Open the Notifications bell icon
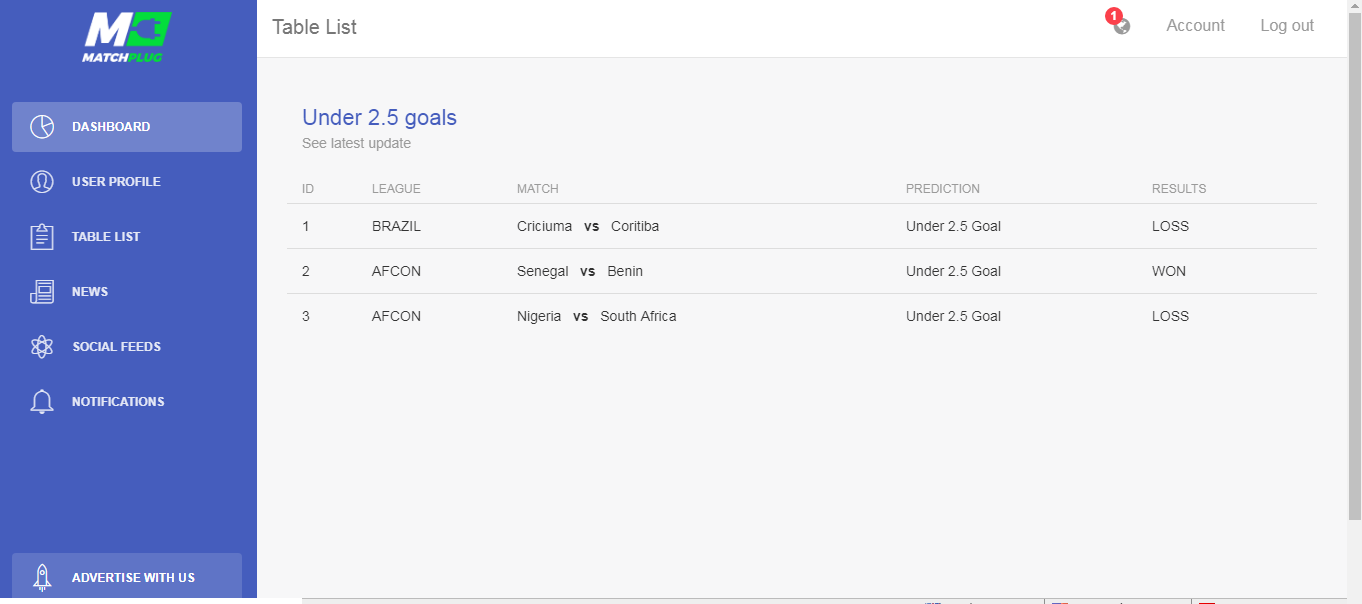Viewport: 1362px width, 604px height. (x=42, y=402)
